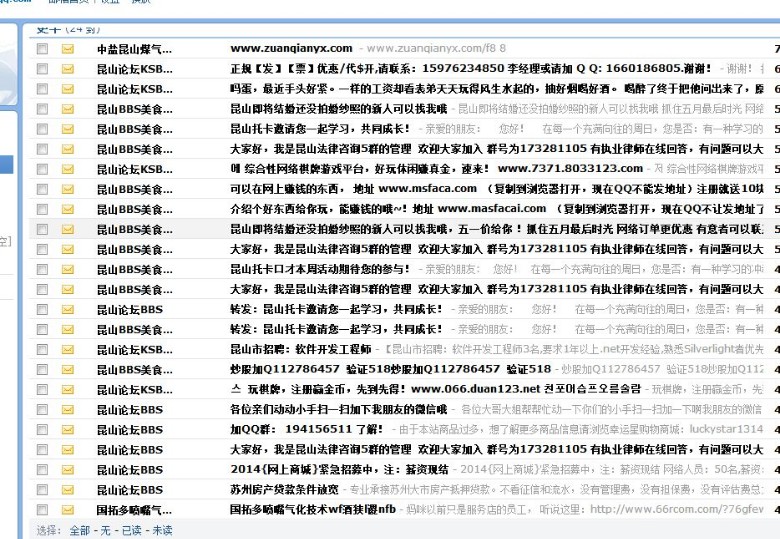Click 已读 to select read messages
This screenshot has height=539, width=780.
point(131,530)
